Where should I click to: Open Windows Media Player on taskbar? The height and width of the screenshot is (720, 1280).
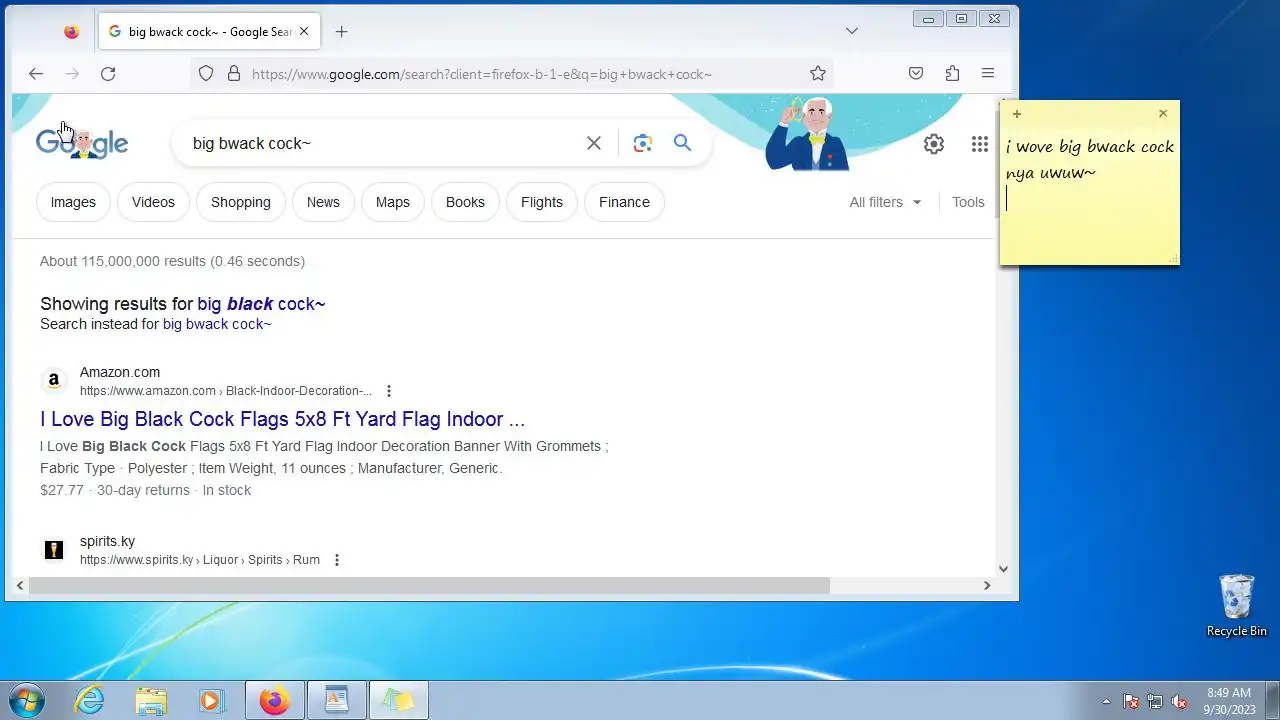tap(211, 700)
